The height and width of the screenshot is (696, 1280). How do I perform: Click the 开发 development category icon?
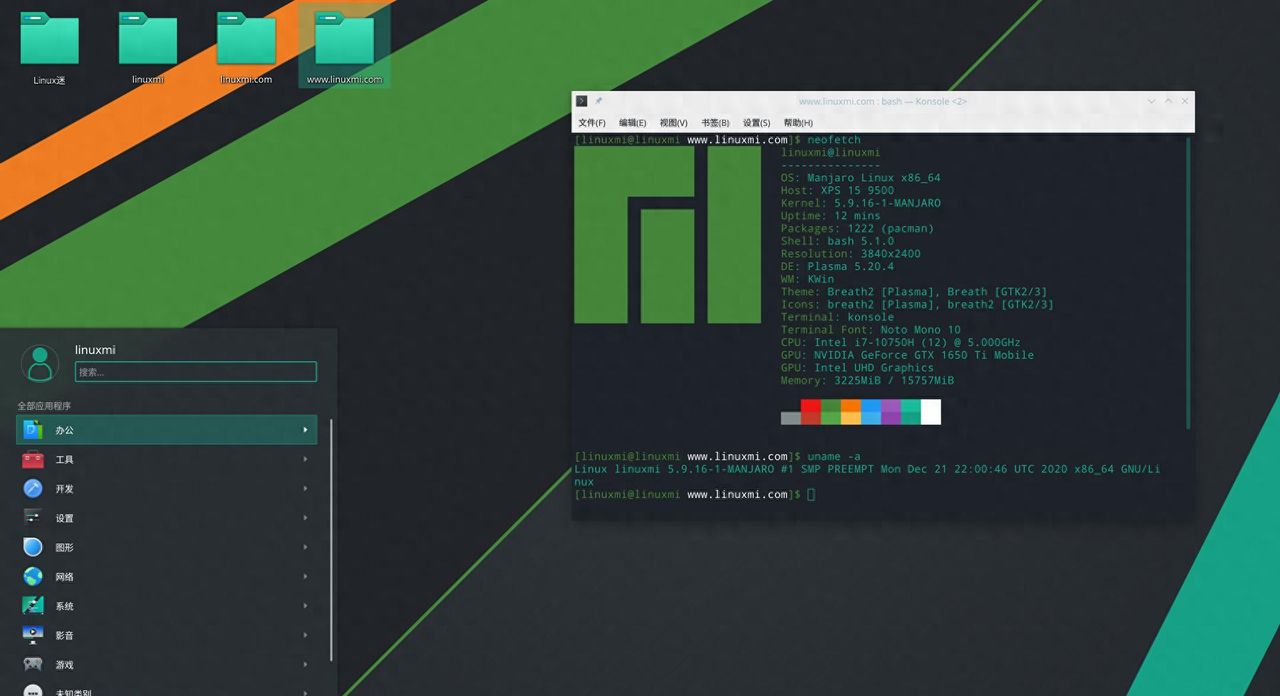tap(32, 488)
